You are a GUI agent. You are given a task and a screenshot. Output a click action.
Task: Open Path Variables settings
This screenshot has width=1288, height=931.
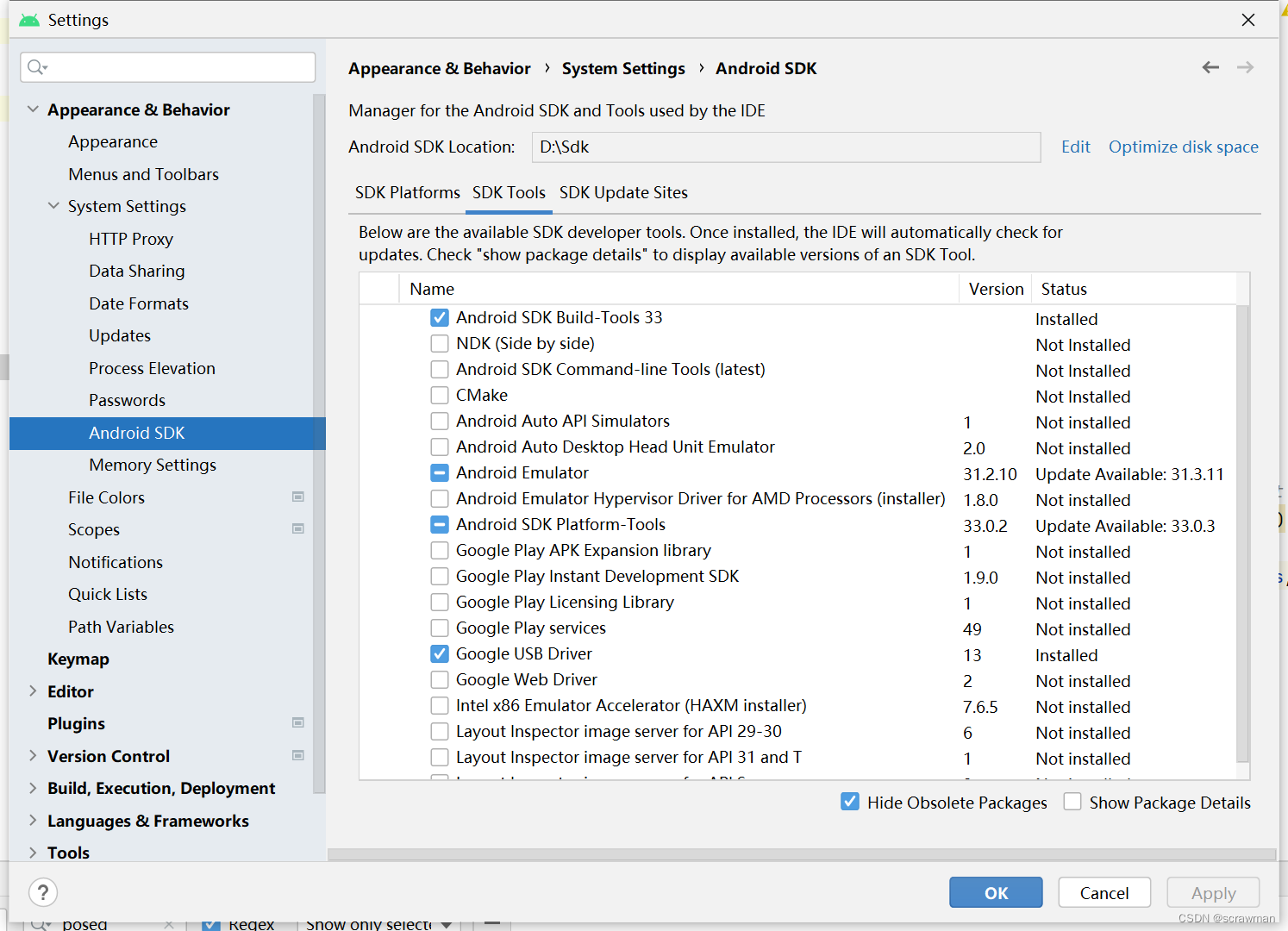(121, 627)
